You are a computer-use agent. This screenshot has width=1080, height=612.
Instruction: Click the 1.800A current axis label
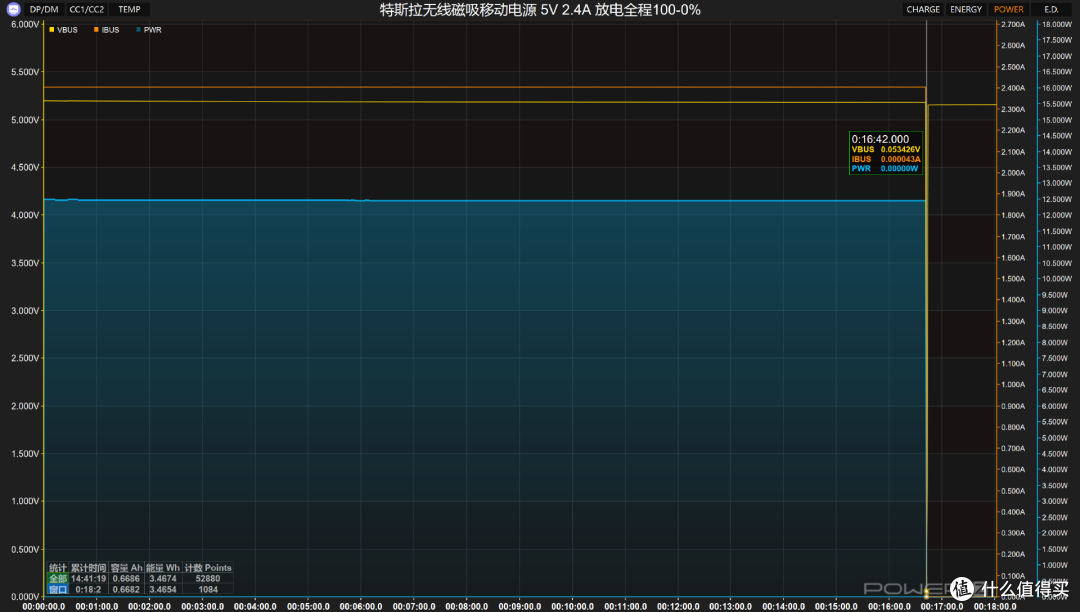click(1012, 215)
